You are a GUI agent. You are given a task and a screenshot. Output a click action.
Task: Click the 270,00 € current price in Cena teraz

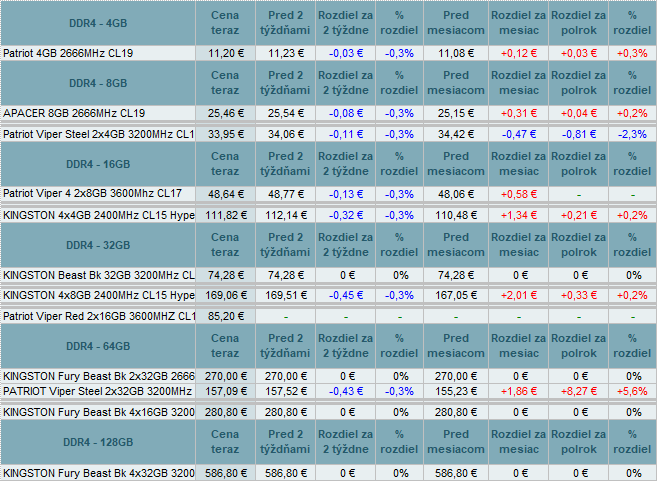[226, 376]
